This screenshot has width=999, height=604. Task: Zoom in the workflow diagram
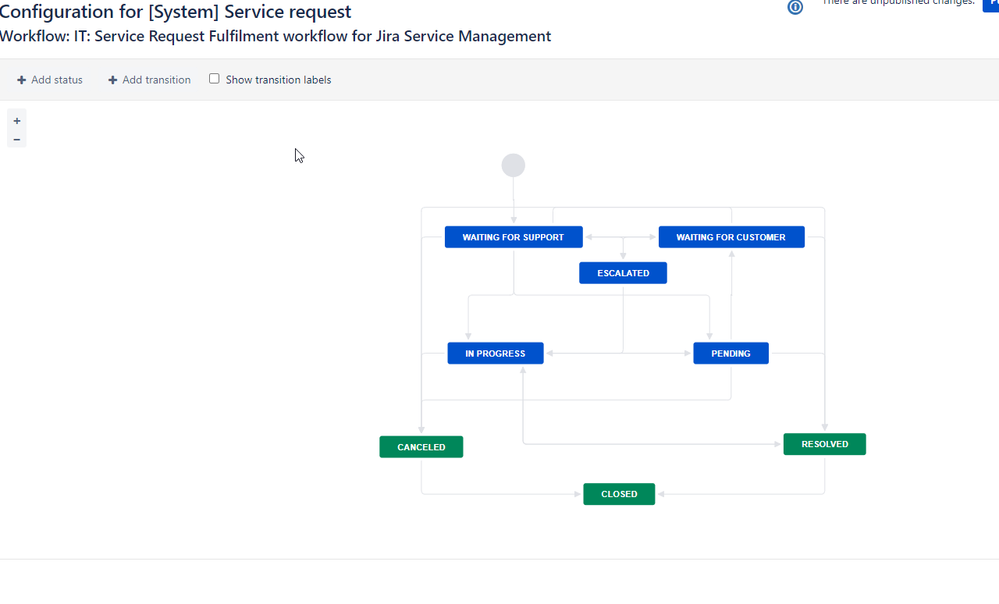17,120
